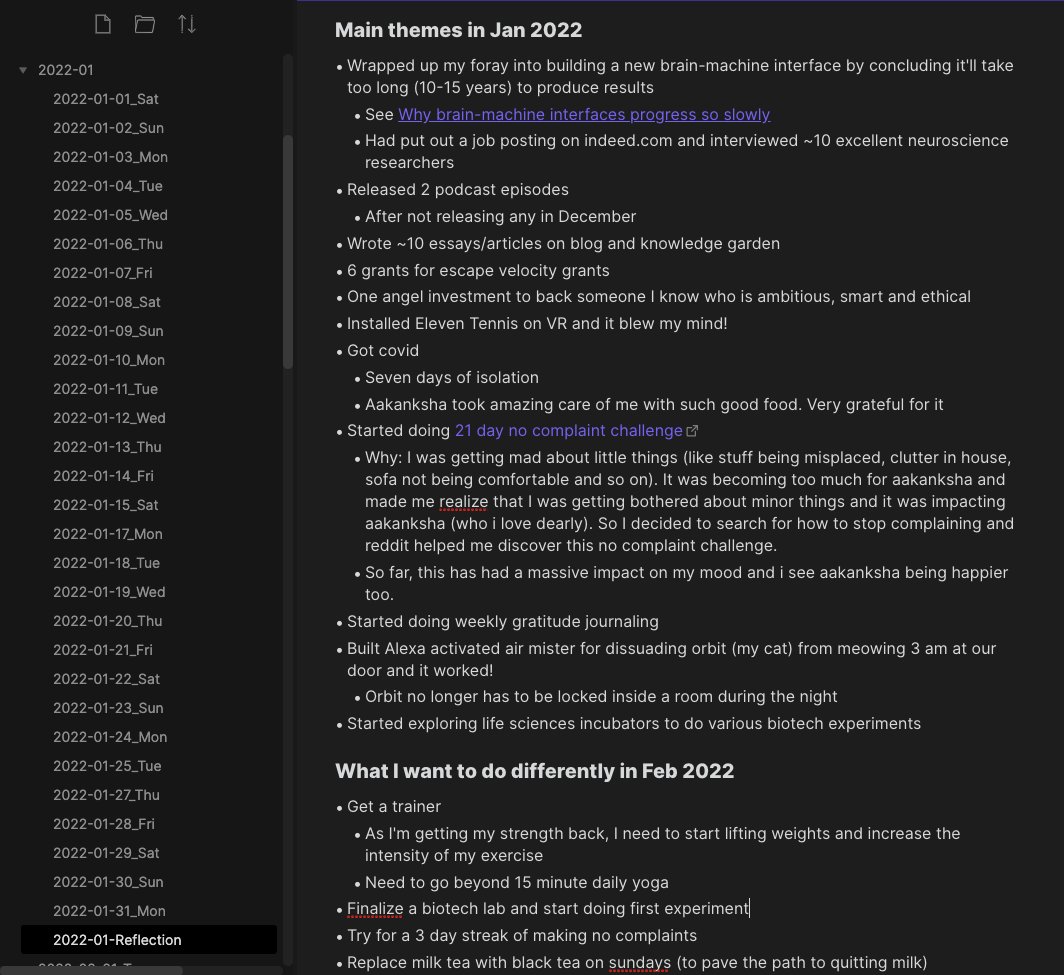The image size is (1064, 975).
Task: Open note 2022-01-04_Tue
Action: pyautogui.click(x=108, y=186)
